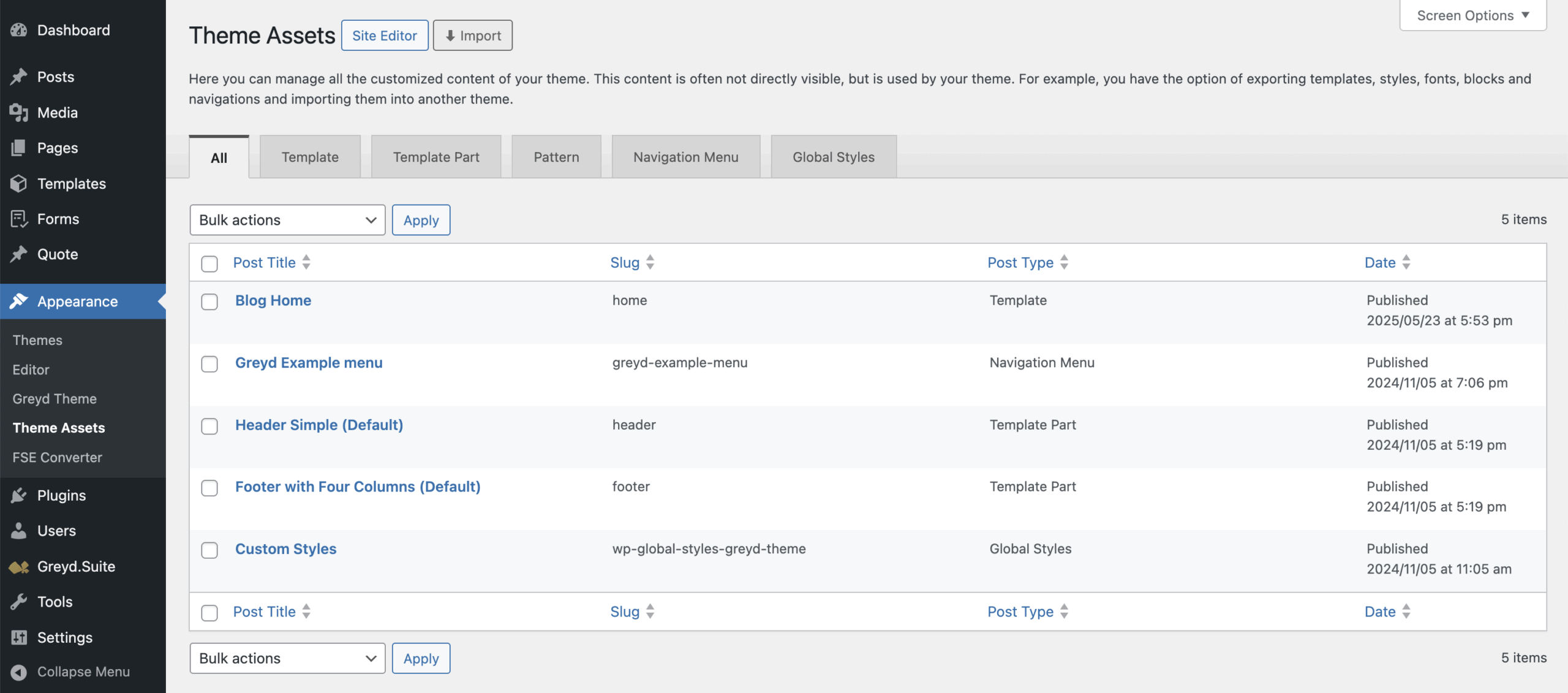This screenshot has height=693, width=1568.
Task: Open the Custom Styles link
Action: pyautogui.click(x=286, y=549)
